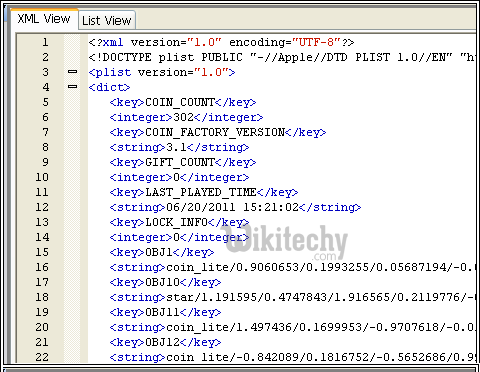Click the star/1.191595 string line

click(292, 297)
